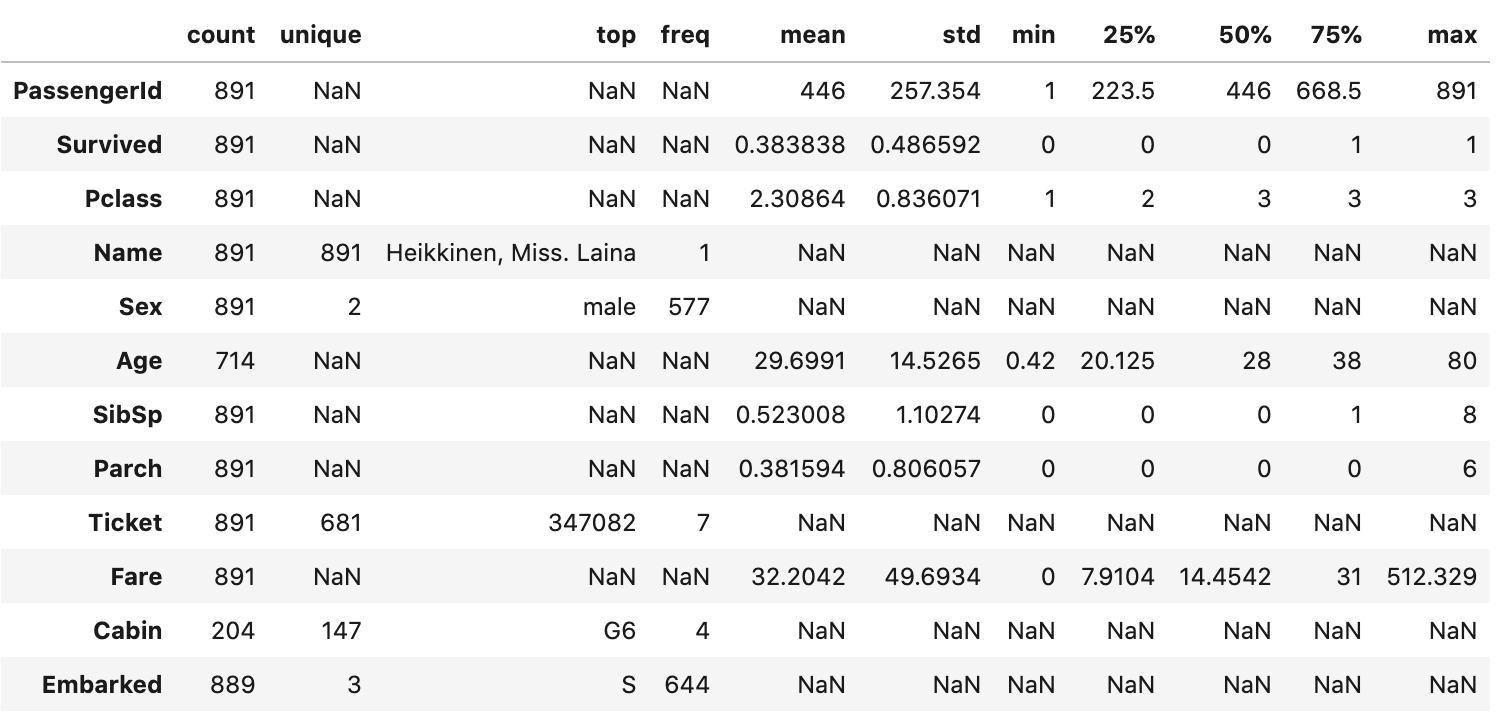1498x718 pixels.
Task: Select the Age mean value 29.6991
Action: pyautogui.click(x=799, y=361)
